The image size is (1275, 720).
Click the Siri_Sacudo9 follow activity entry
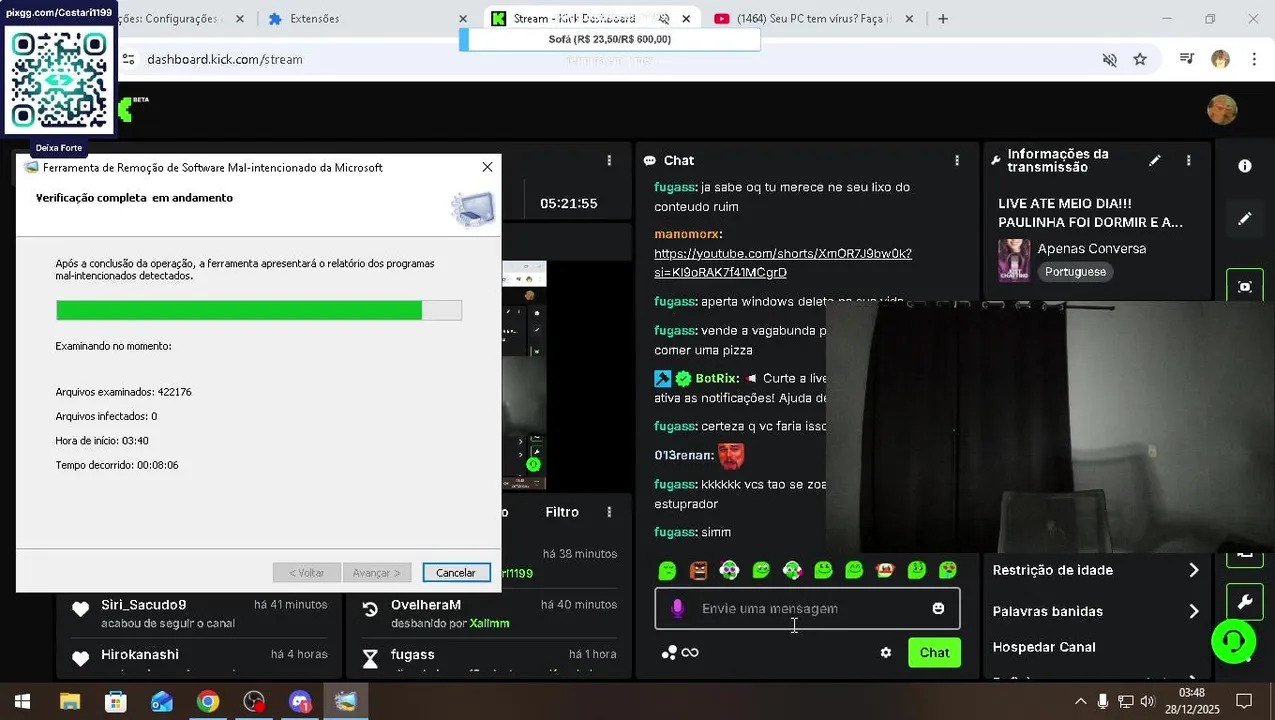[x=200, y=613]
